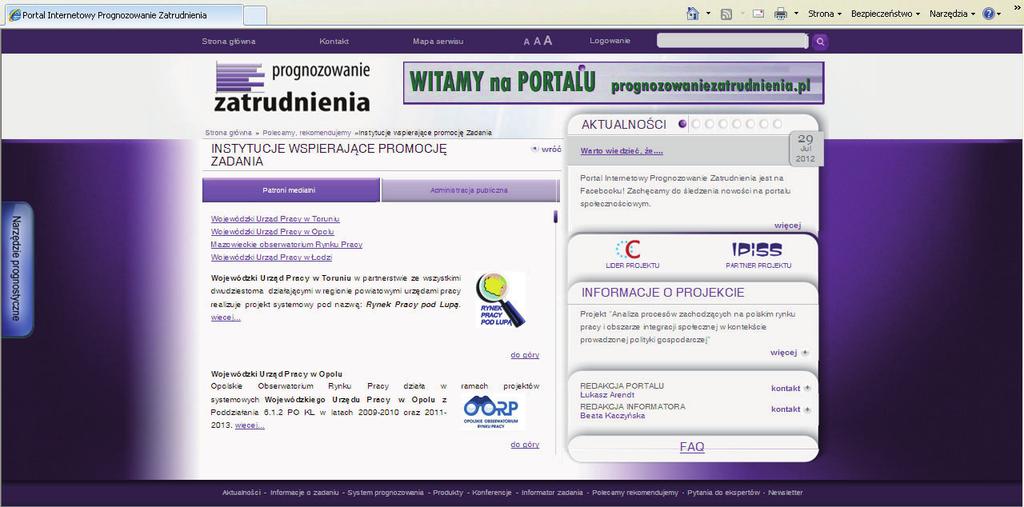Viewport: 1024px width, 507px height.
Task: Click the IPISS Partner Projektu logo
Action: (x=757, y=250)
